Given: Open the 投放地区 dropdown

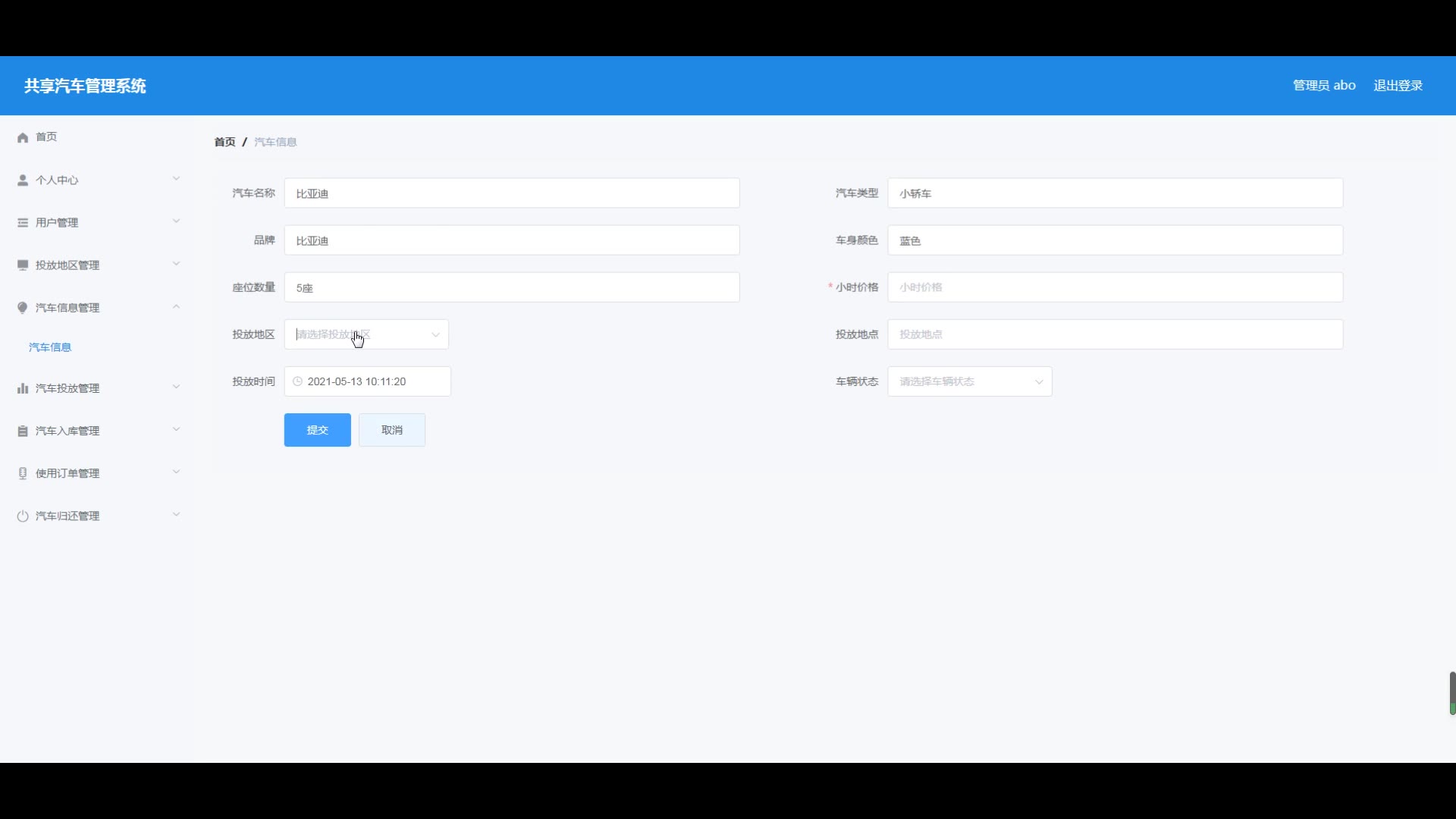Looking at the screenshot, I should click(x=366, y=334).
